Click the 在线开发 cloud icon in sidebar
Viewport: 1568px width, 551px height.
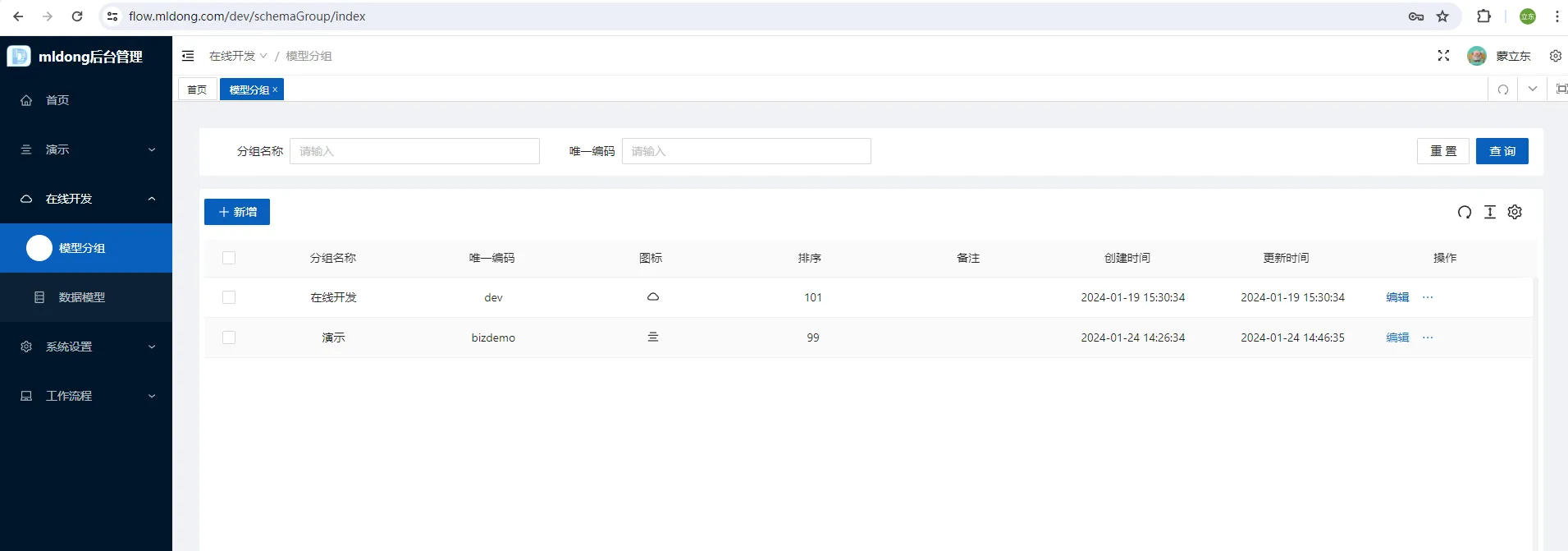coord(26,199)
